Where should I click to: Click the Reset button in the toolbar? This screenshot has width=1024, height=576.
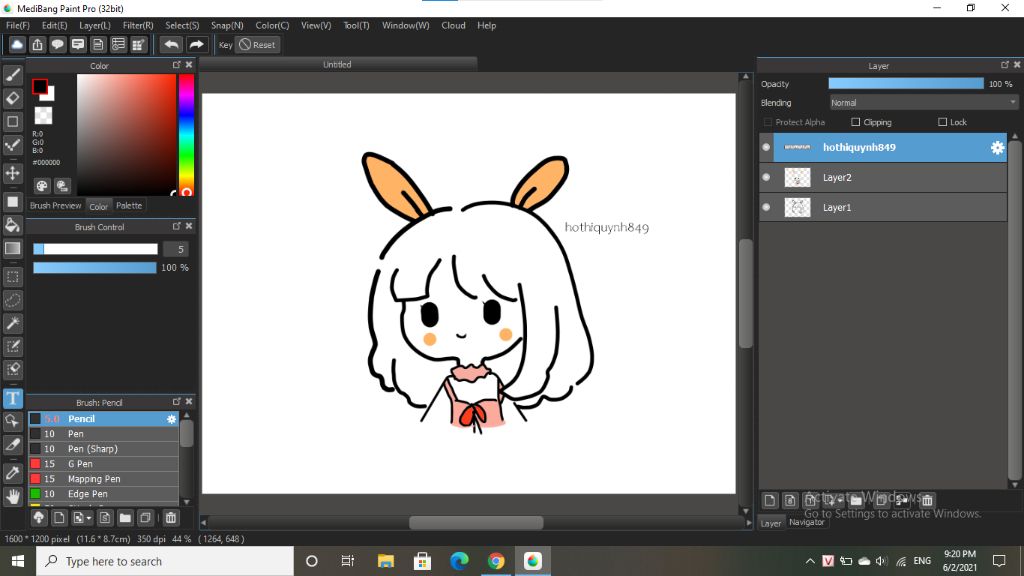(257, 44)
